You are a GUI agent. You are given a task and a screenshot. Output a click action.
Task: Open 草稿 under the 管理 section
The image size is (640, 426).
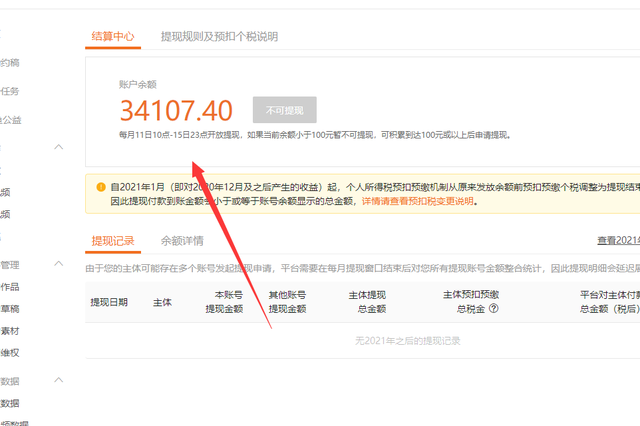pyautogui.click(x=9, y=309)
